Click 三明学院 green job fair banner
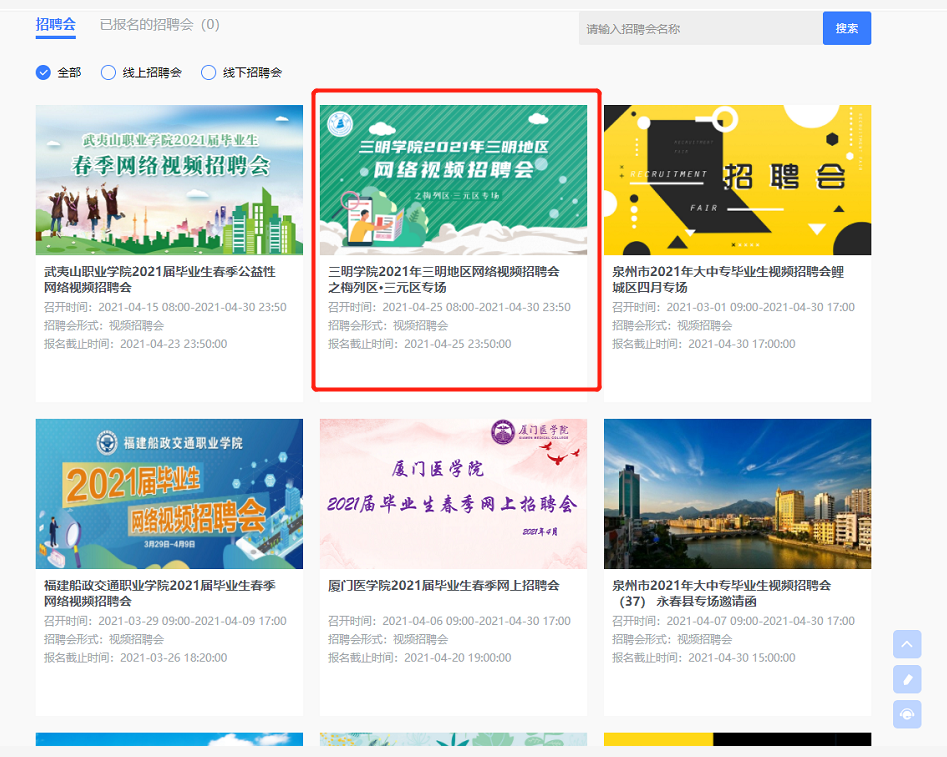The width and height of the screenshot is (947, 757). pos(453,180)
